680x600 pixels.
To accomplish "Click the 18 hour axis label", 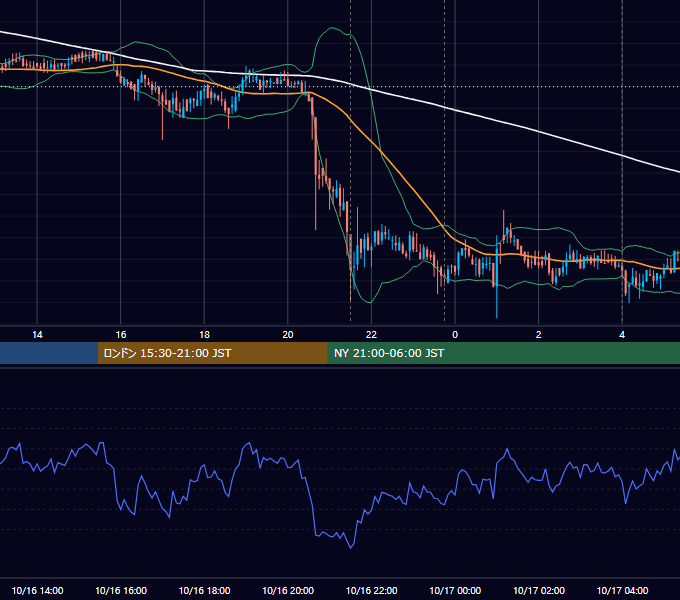I will [x=204, y=335].
